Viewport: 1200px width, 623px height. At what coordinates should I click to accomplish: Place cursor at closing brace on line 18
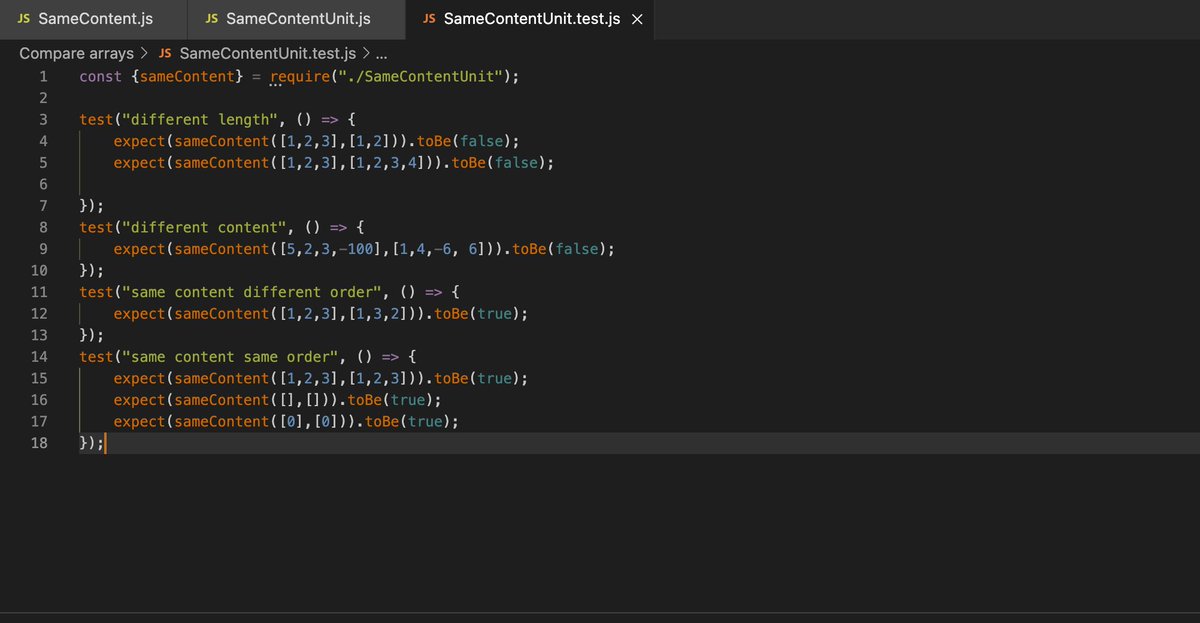point(84,443)
